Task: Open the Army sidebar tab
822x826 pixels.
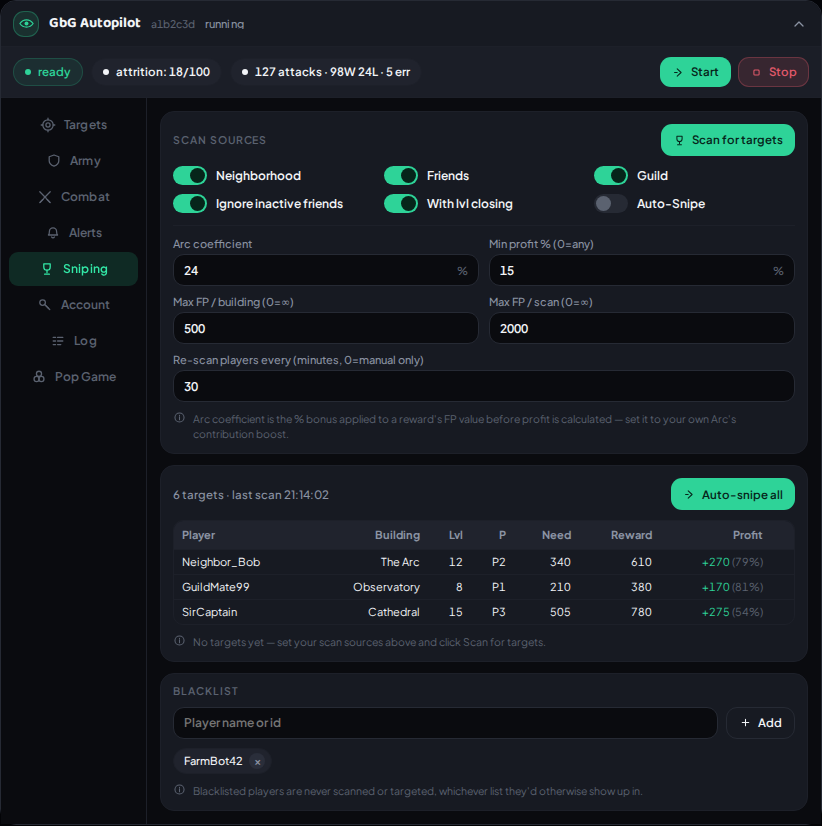Action: click(74, 161)
